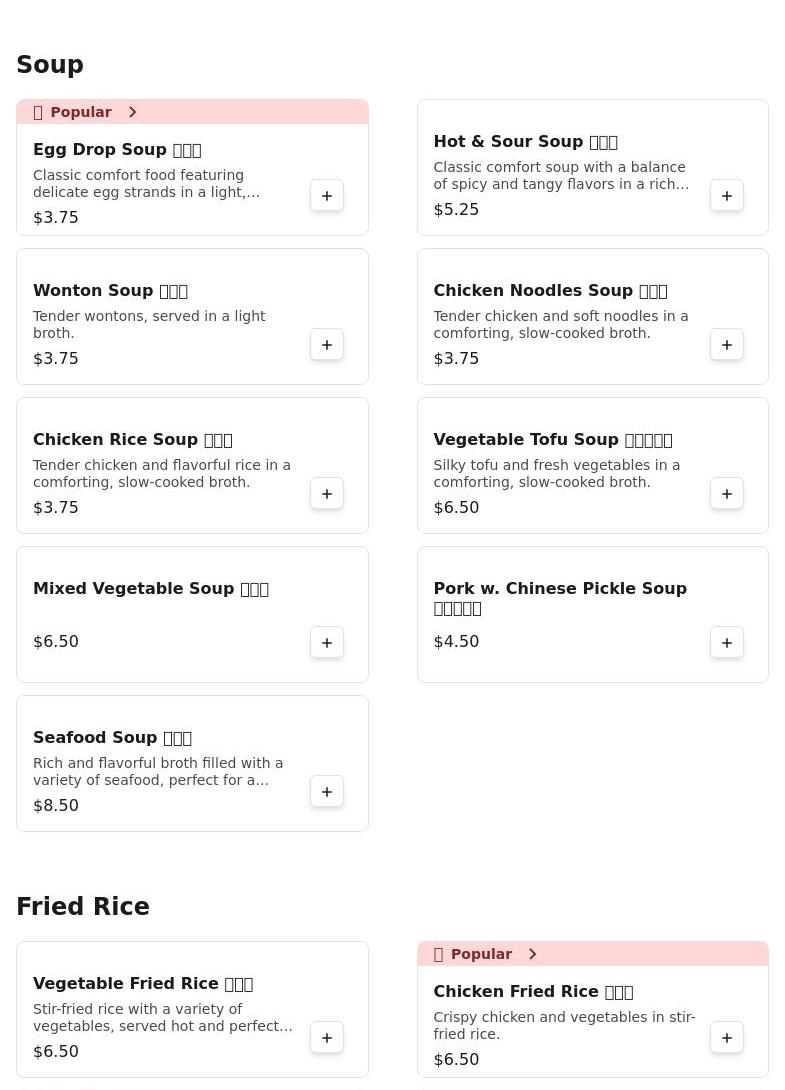
Task: Expand Popular chevron above Chicken Fried Rice
Action: 533,954
